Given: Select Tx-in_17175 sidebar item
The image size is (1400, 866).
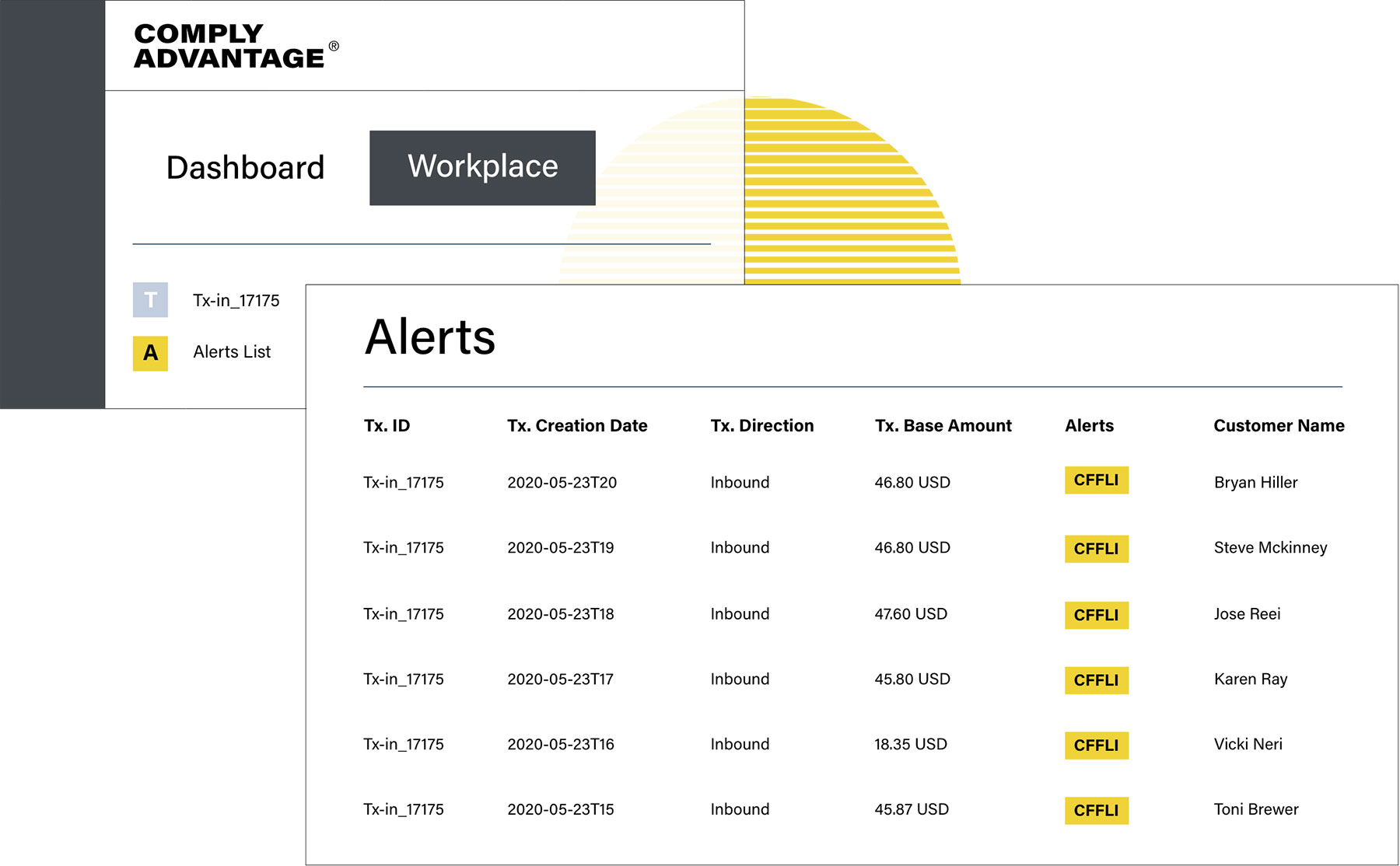Looking at the screenshot, I should [236, 301].
